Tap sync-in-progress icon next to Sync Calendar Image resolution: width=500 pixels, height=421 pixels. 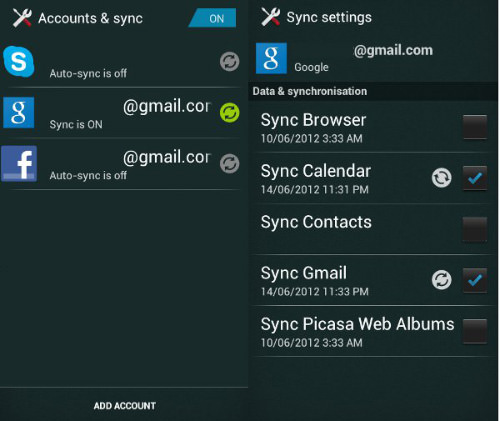tap(442, 178)
